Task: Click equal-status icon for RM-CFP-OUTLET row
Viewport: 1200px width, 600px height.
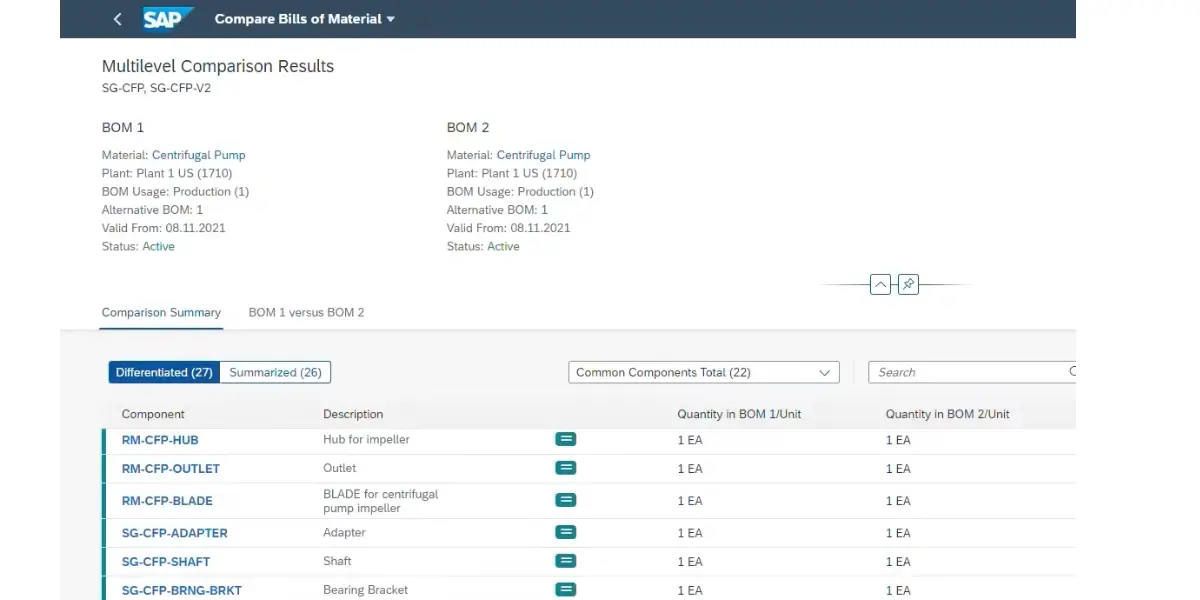Action: point(565,468)
